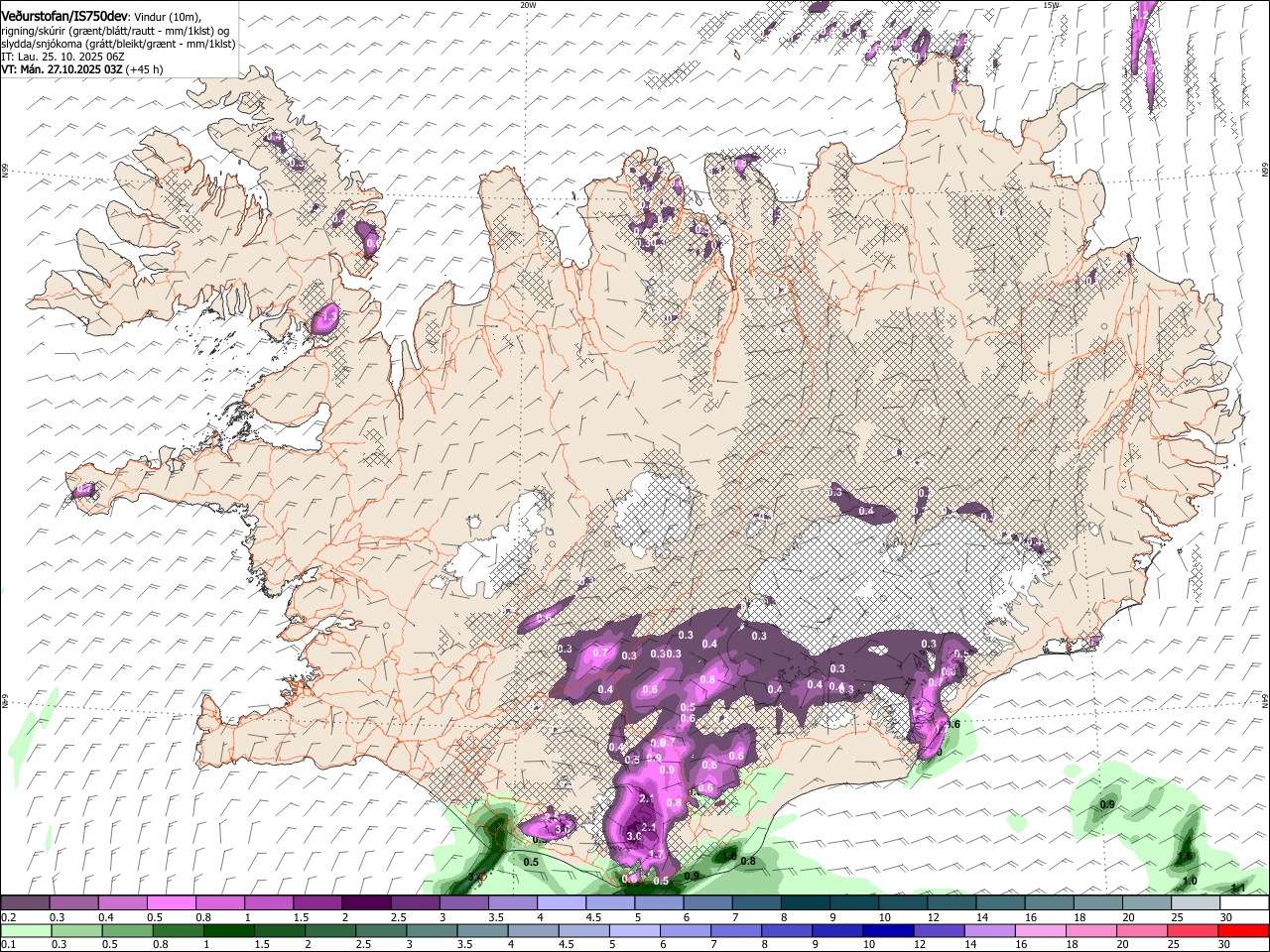This screenshot has width=1270, height=952.
Task: Select the '-1.3' value in the Westfjords
Action: pyautogui.click(x=327, y=315)
